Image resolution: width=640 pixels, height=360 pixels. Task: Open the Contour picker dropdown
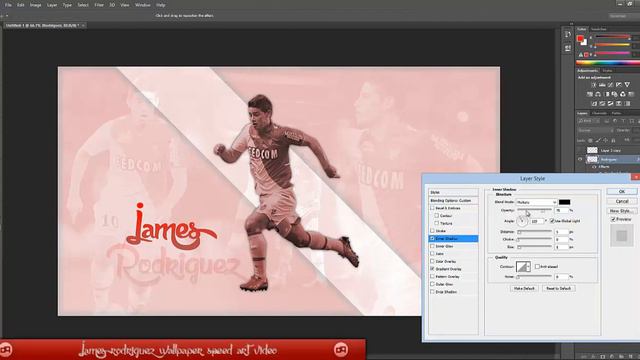(x=529, y=267)
